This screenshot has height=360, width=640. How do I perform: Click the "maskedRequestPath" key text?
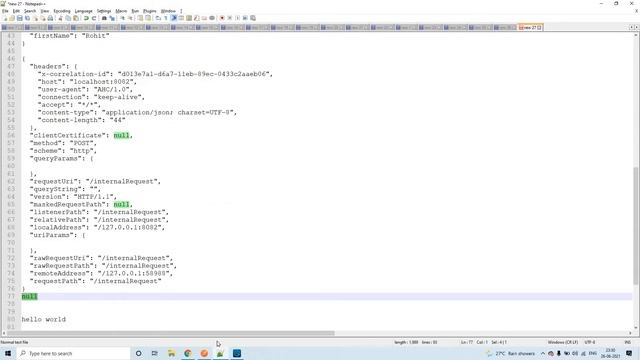point(69,204)
